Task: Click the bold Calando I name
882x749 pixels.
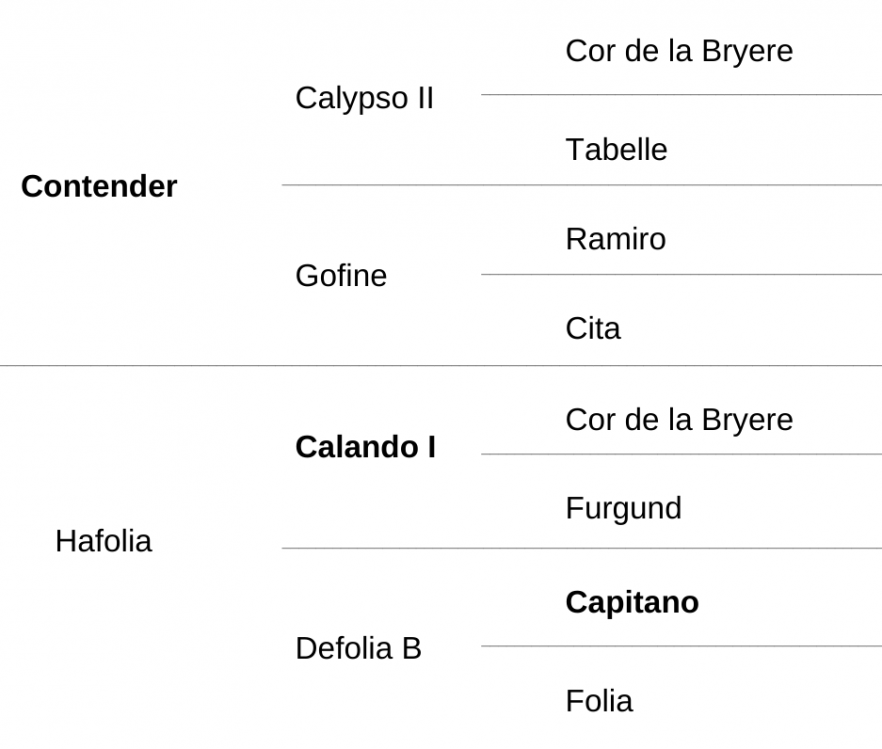Action: (366, 447)
